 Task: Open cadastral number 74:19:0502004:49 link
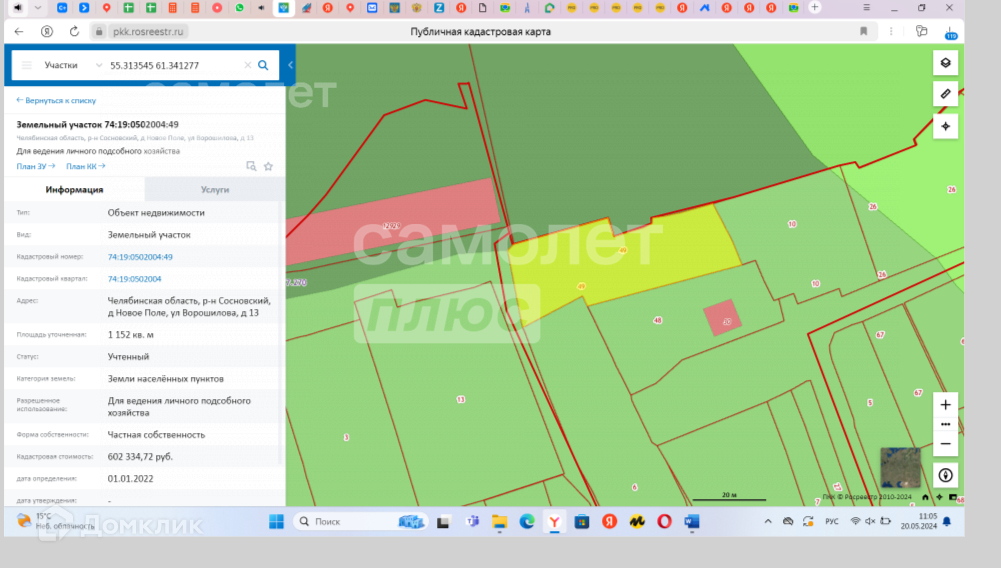click(x=140, y=257)
